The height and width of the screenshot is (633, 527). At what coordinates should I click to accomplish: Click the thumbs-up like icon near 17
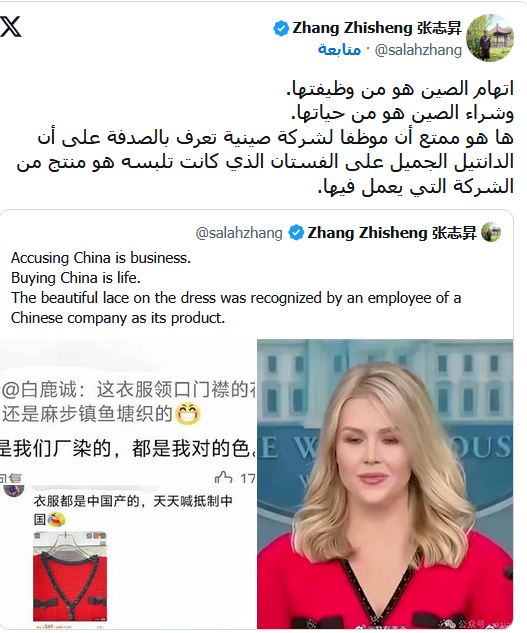click(224, 478)
